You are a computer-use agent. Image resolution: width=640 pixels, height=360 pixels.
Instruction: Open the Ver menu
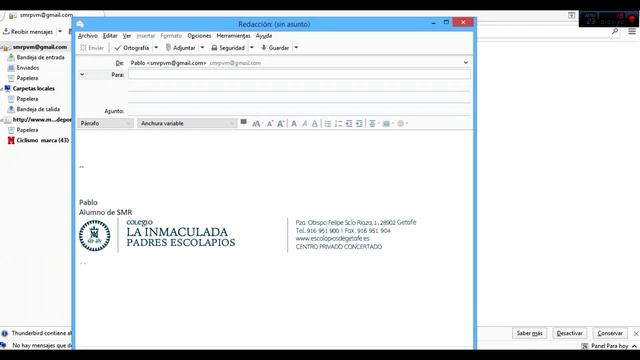[x=127, y=36]
